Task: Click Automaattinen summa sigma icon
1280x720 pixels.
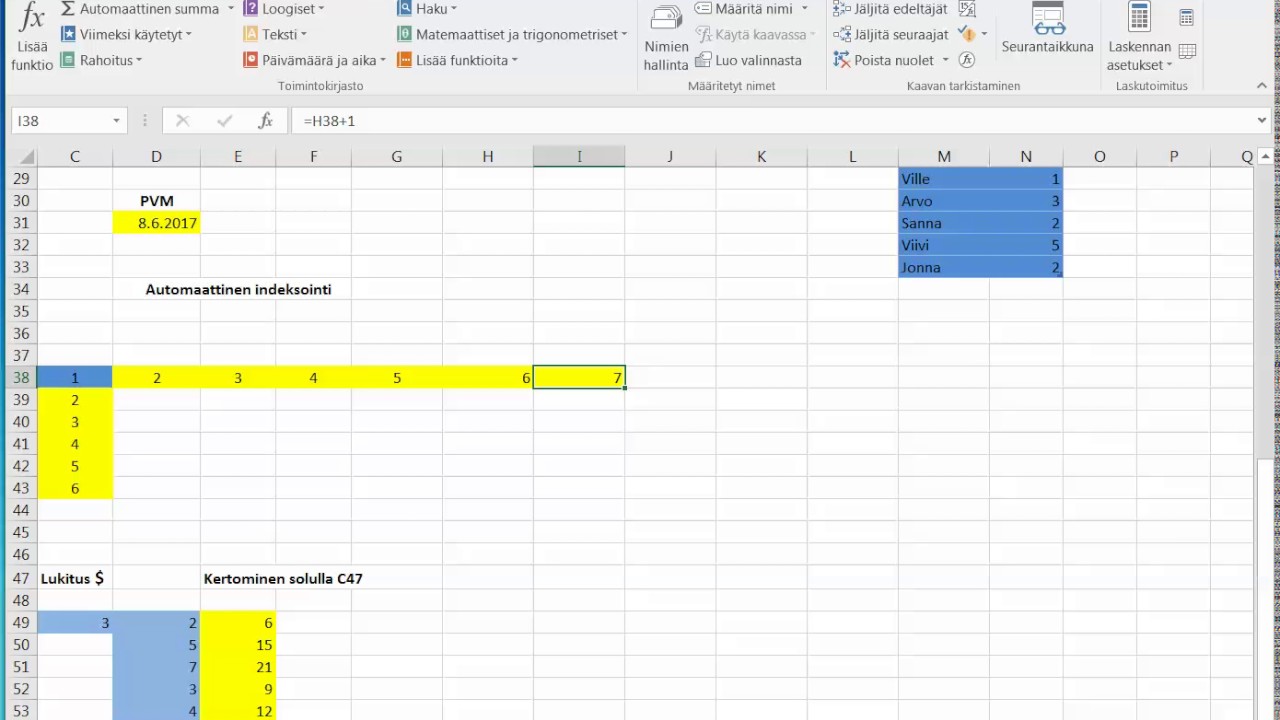Action: 67,9
